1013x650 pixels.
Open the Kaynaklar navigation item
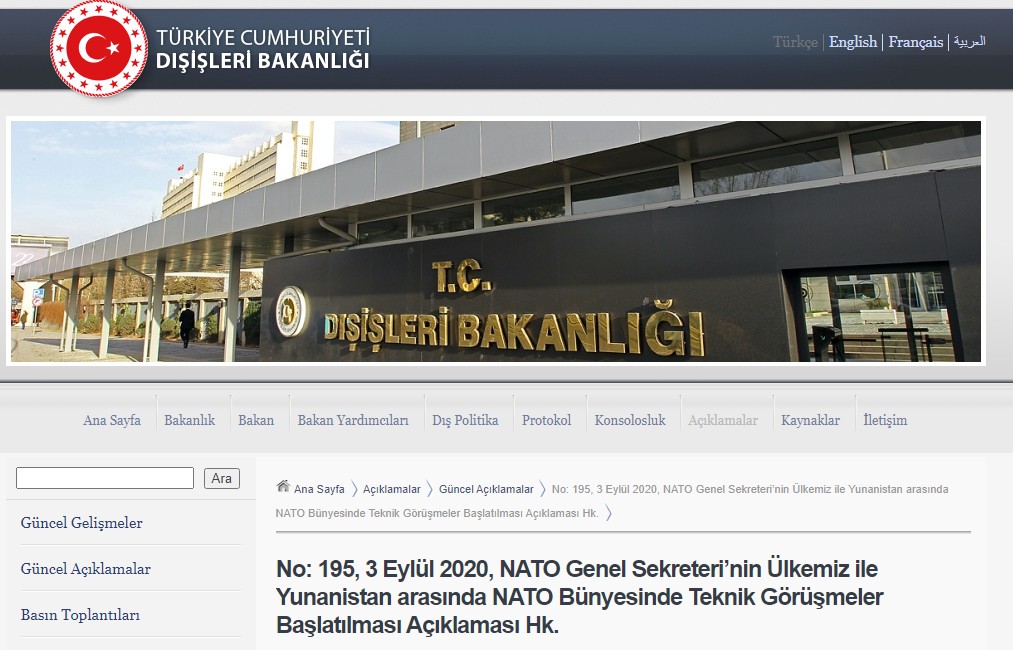point(810,420)
